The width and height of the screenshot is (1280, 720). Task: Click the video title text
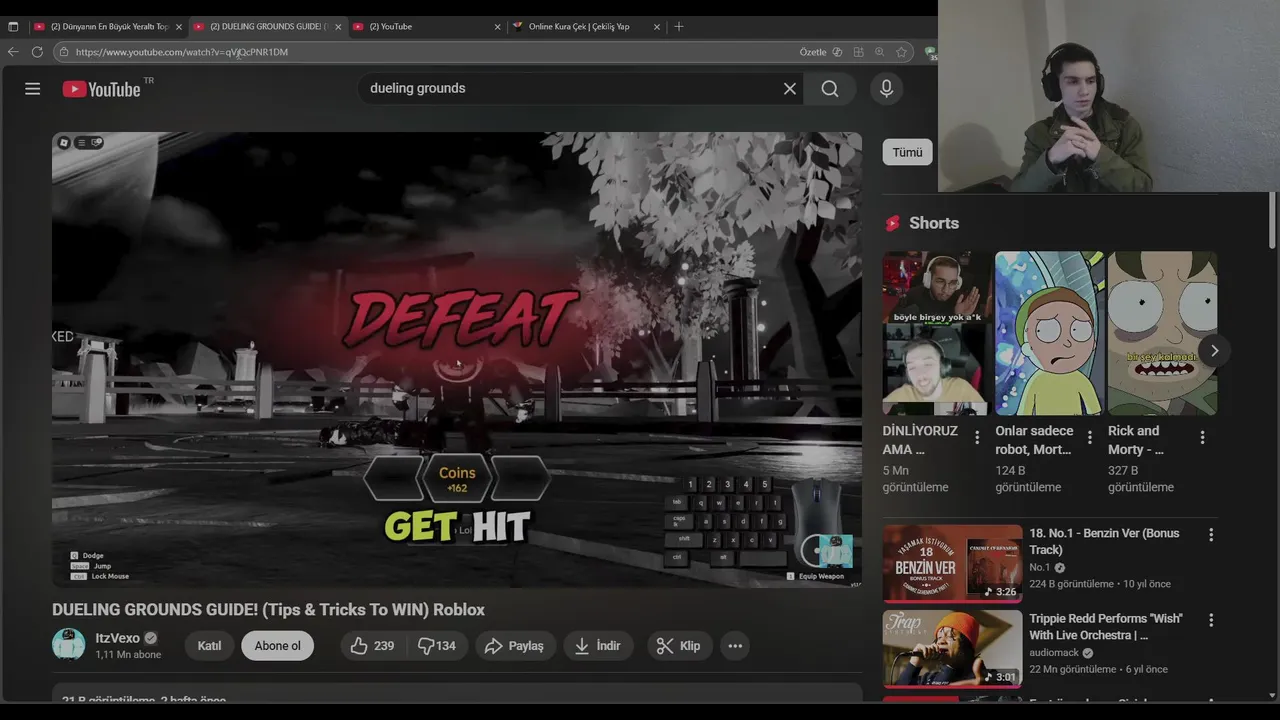268,610
